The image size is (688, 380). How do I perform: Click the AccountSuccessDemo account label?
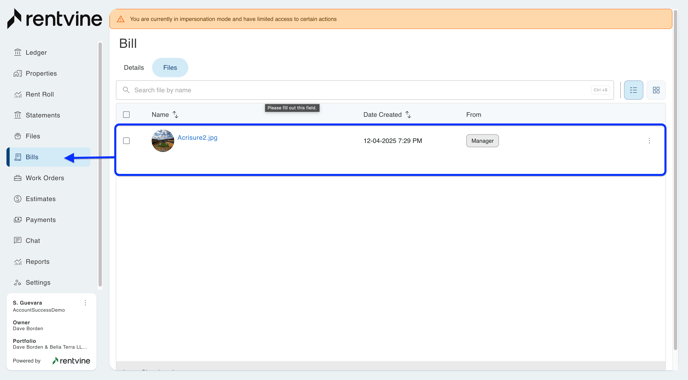click(39, 310)
